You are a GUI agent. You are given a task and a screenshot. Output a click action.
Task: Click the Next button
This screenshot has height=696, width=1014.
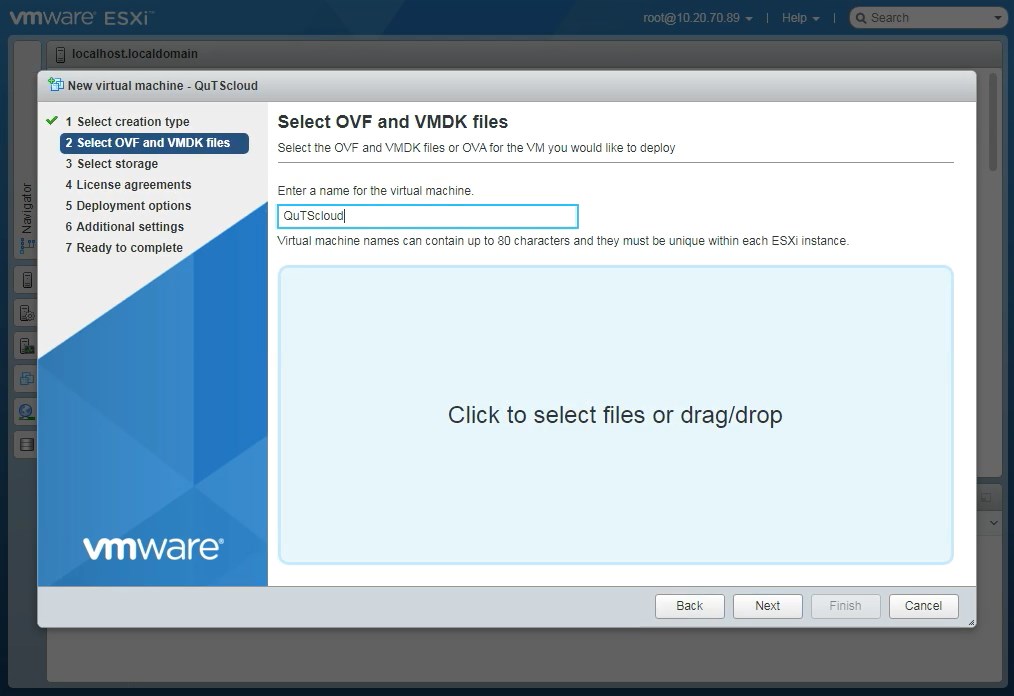pyautogui.click(x=768, y=606)
